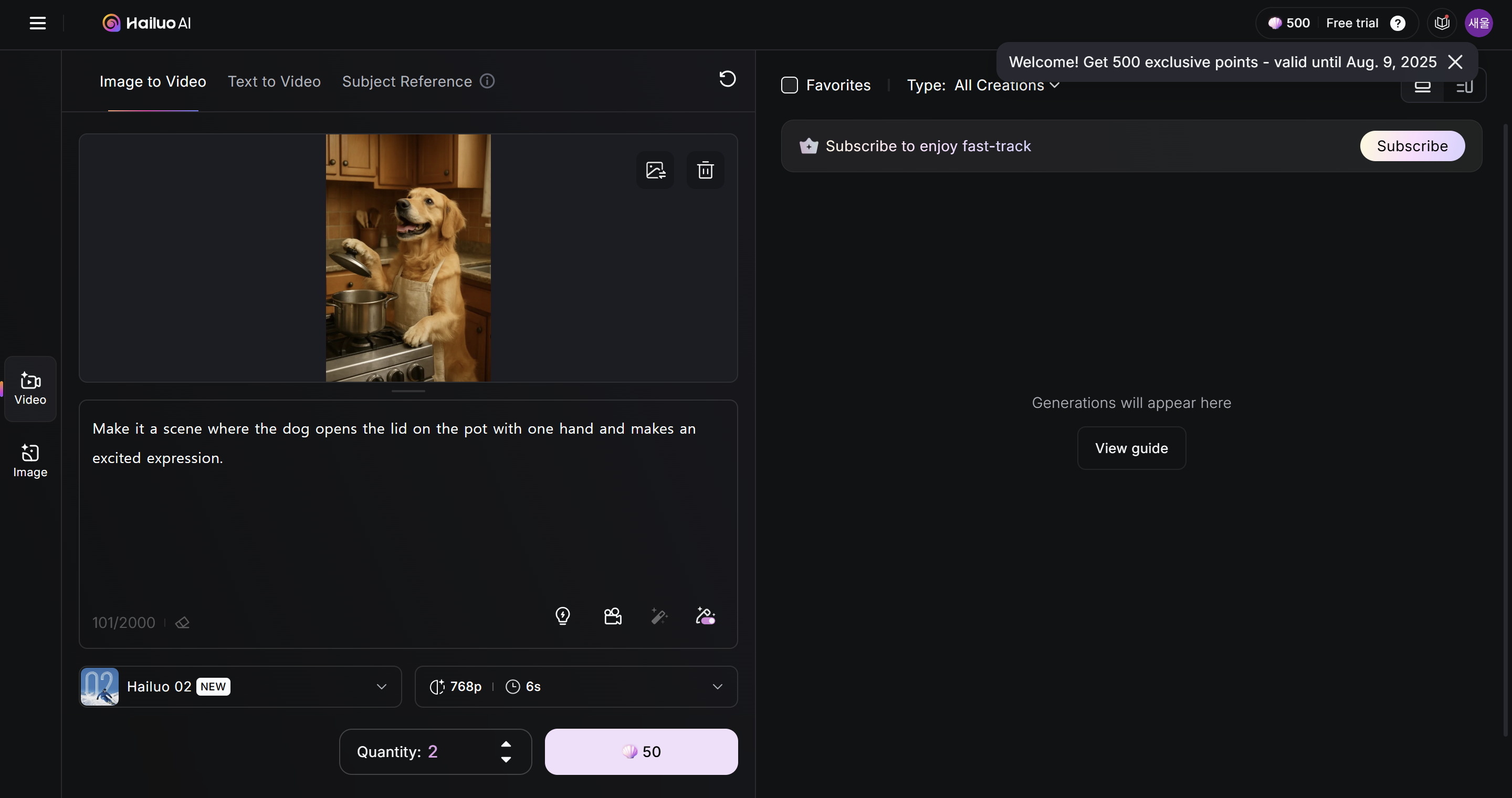This screenshot has height=798, width=1512.
Task: Replace the uploaded image
Action: tap(655, 170)
